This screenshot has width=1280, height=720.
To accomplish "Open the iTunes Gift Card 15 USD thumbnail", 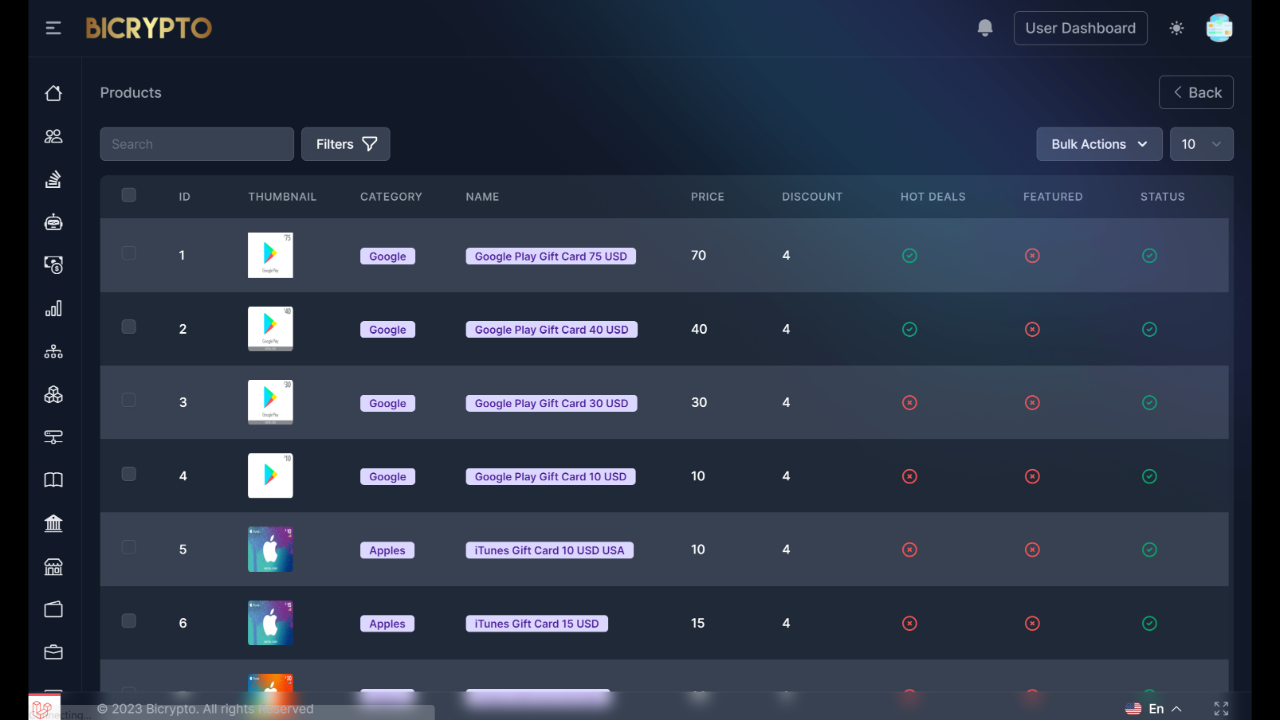I will click(270, 622).
